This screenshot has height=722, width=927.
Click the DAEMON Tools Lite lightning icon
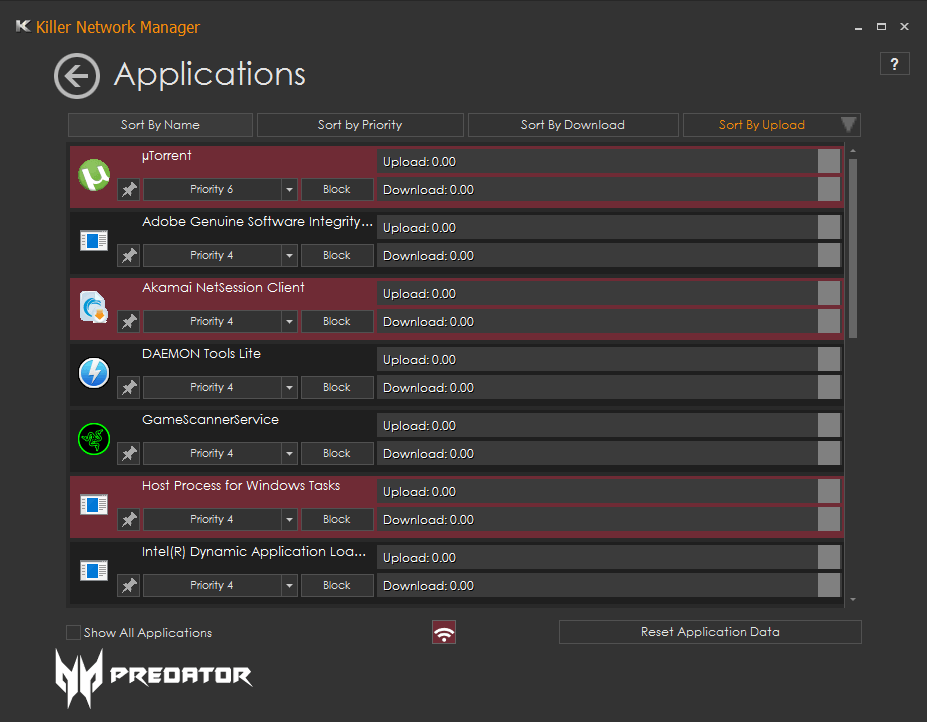pos(94,374)
